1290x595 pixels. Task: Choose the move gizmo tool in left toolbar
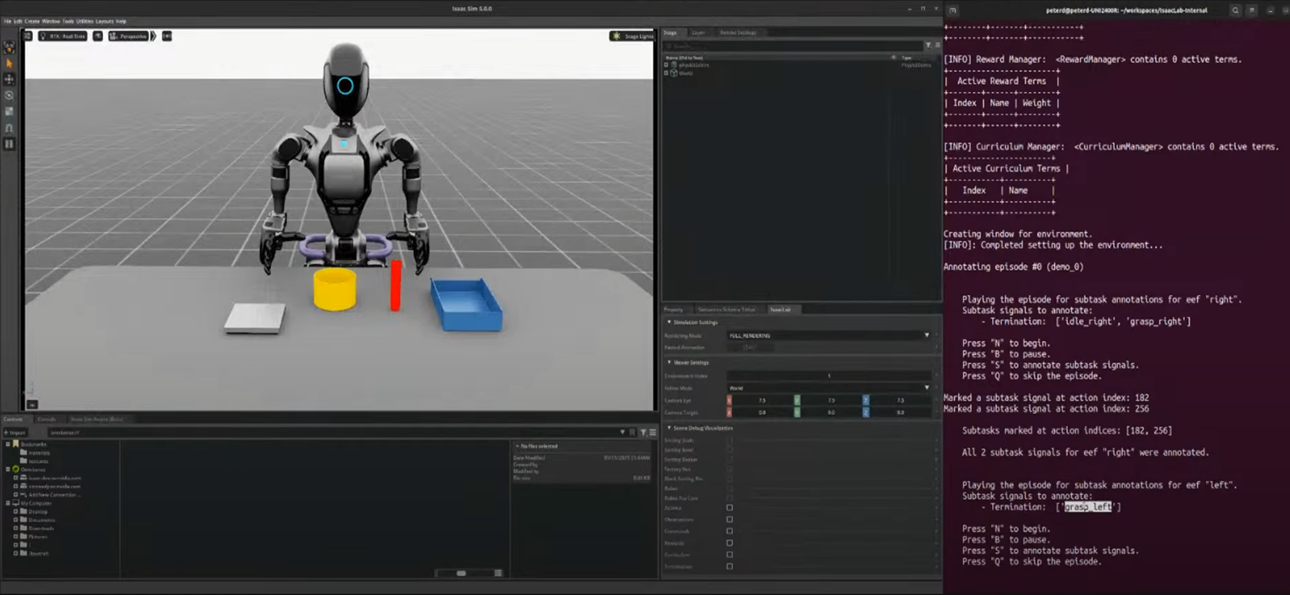pyautogui.click(x=10, y=79)
